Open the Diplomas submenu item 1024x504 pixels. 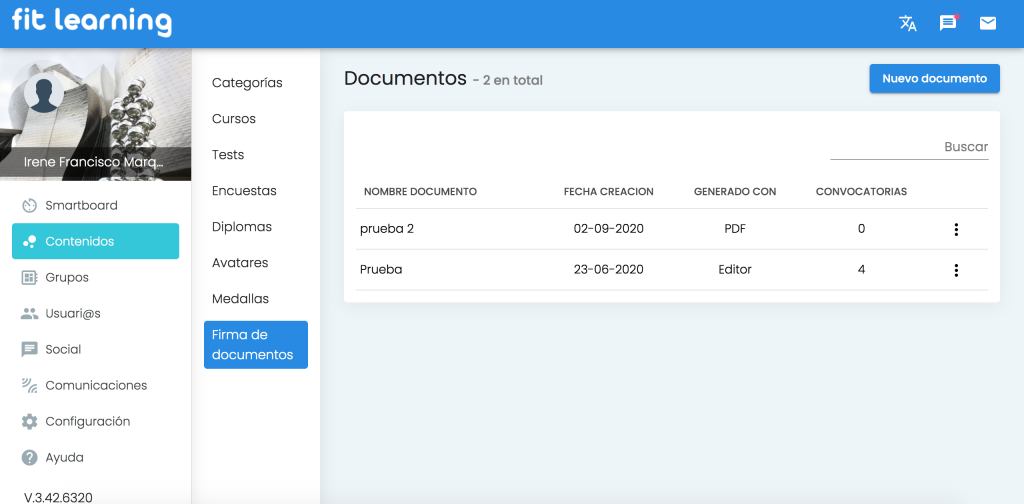tap(241, 227)
